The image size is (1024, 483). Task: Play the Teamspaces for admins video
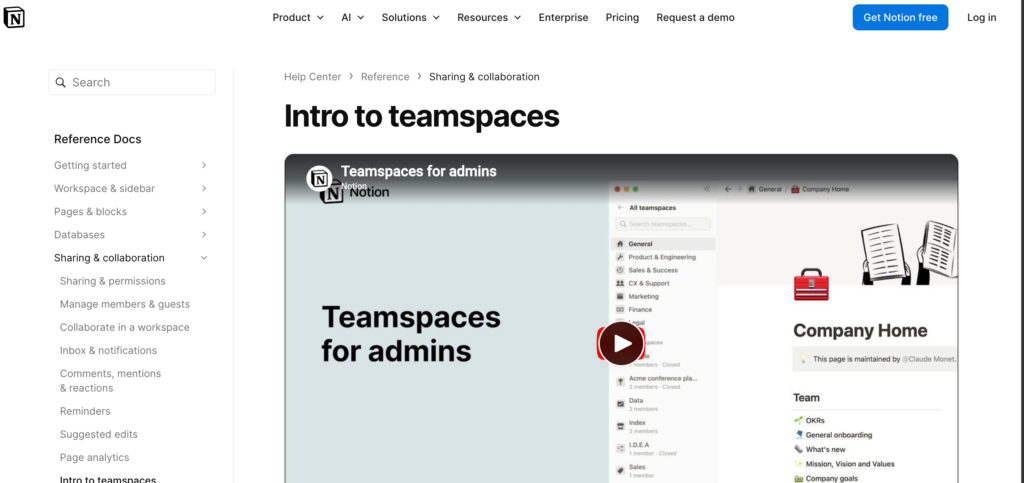(x=621, y=344)
